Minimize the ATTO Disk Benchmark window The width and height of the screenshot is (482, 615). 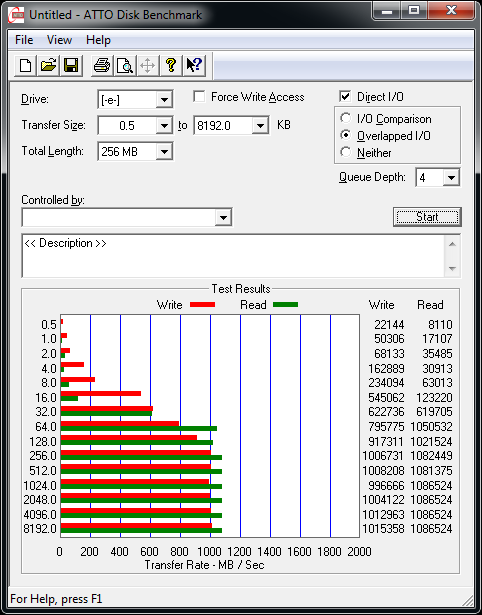[x=386, y=11]
